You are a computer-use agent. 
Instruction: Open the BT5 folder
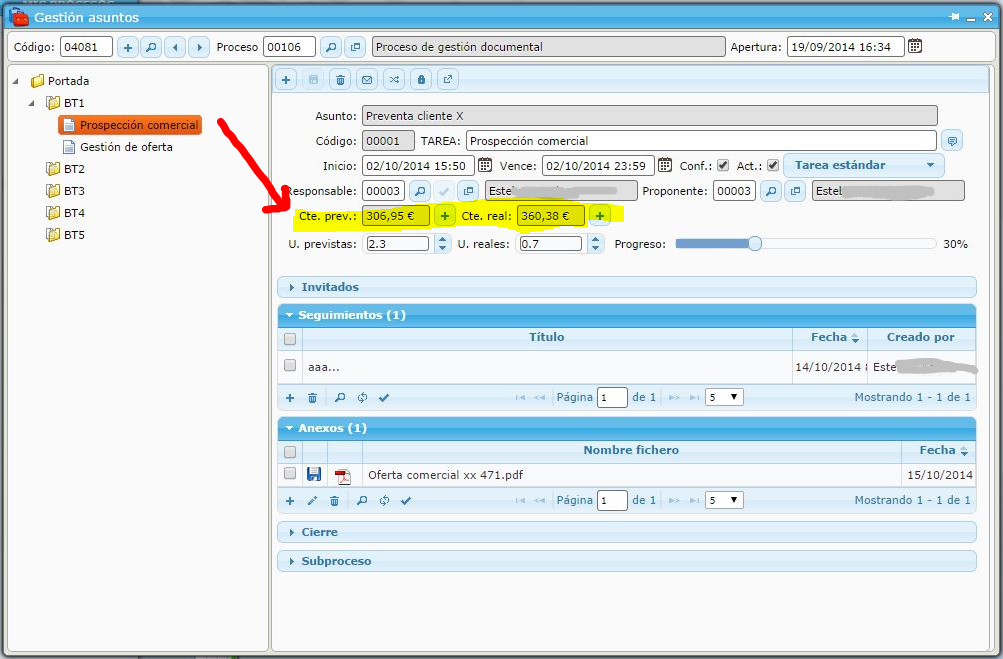(x=65, y=235)
